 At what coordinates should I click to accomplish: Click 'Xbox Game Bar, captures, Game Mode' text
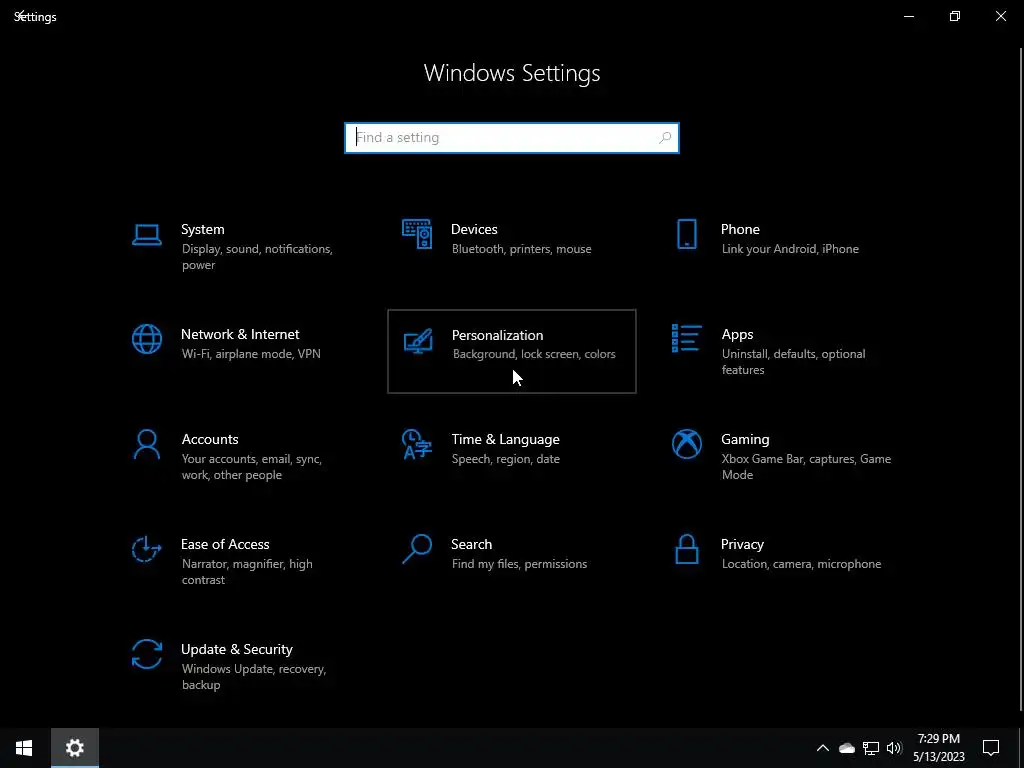(x=806, y=467)
